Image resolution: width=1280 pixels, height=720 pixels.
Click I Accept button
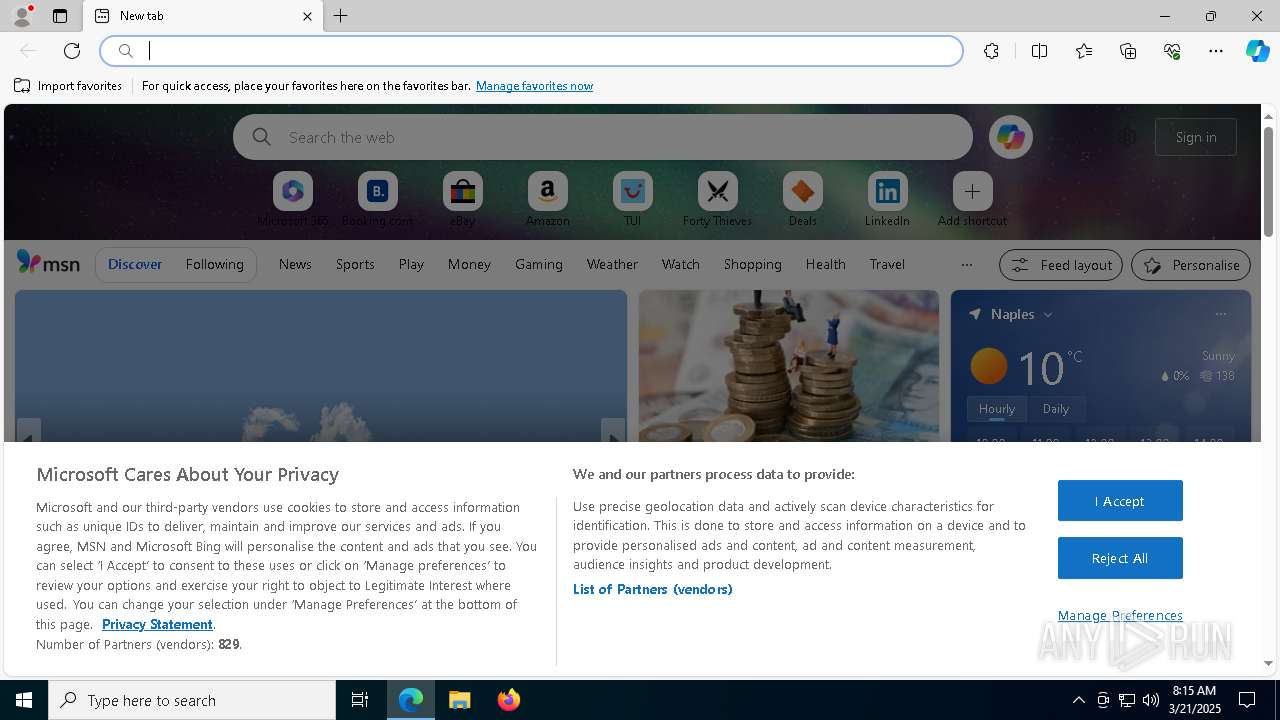point(1120,501)
